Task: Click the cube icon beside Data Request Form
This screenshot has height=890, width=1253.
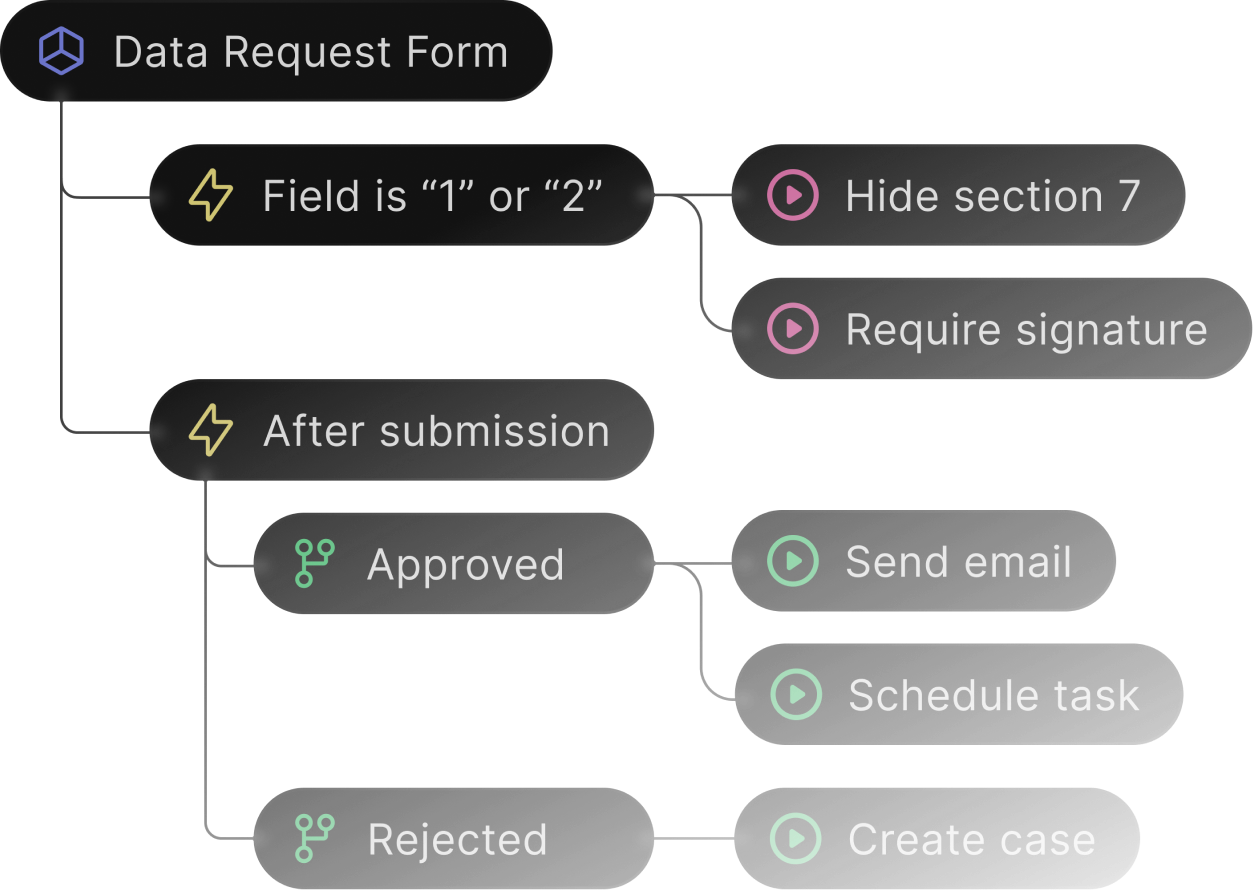Action: point(61,52)
